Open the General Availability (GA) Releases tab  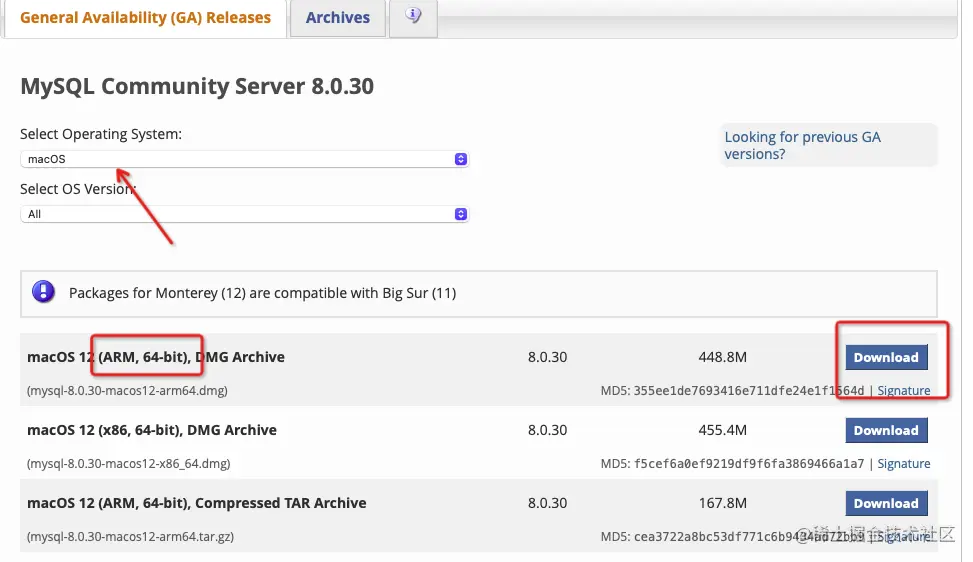point(145,17)
